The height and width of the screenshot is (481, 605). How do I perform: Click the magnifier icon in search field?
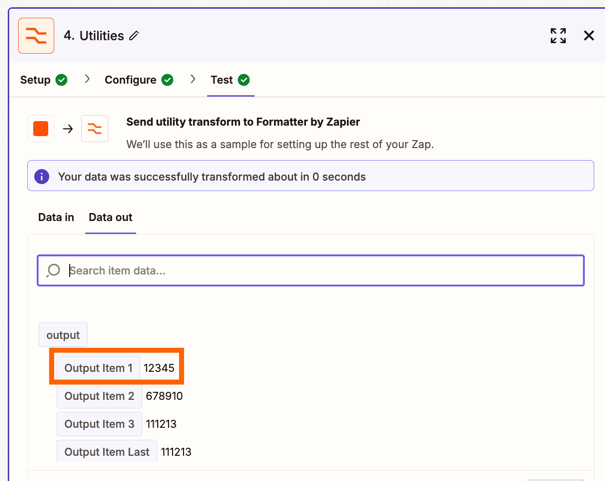(x=53, y=270)
